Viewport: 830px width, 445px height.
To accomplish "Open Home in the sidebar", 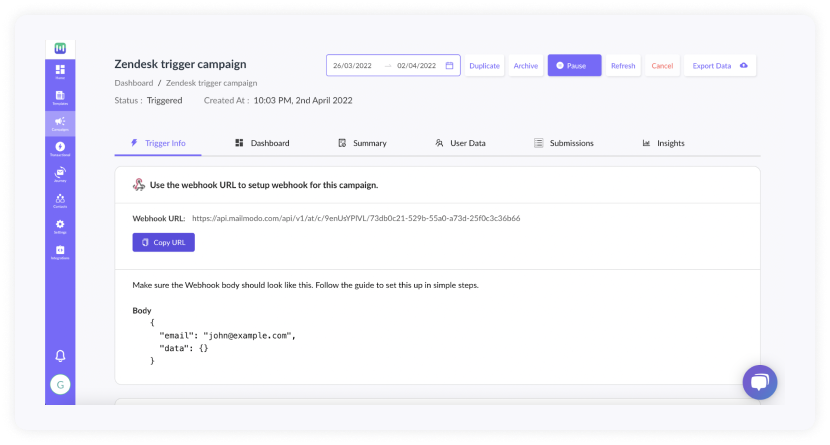I will click(x=60, y=72).
